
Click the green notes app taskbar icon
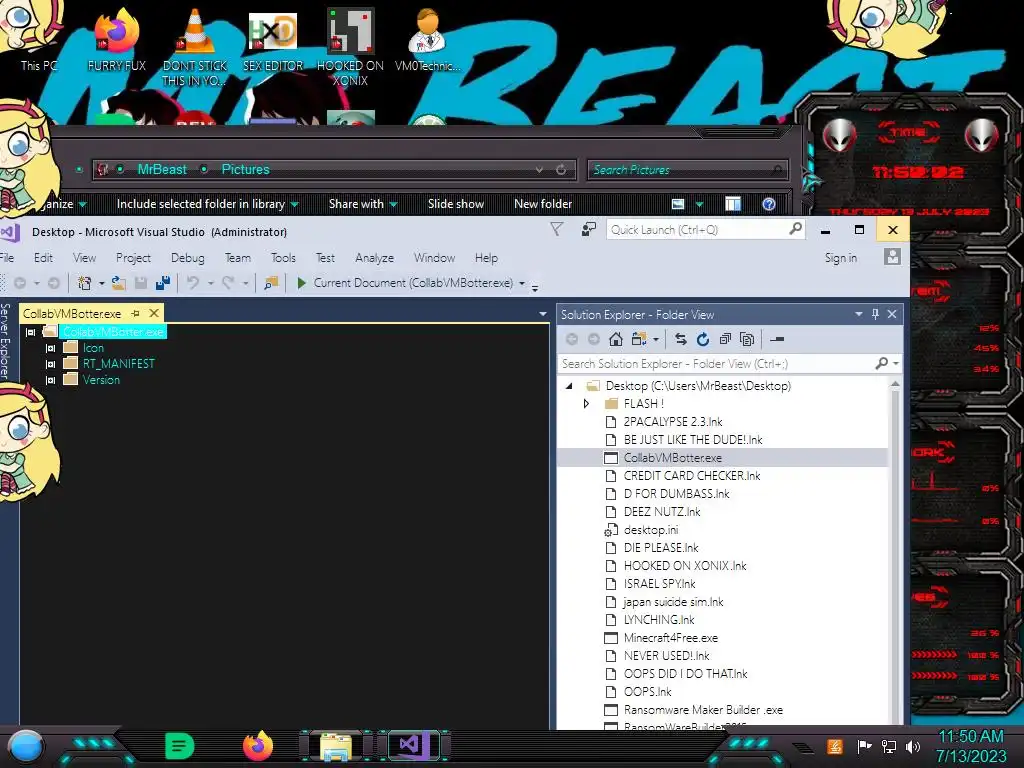tap(180, 746)
